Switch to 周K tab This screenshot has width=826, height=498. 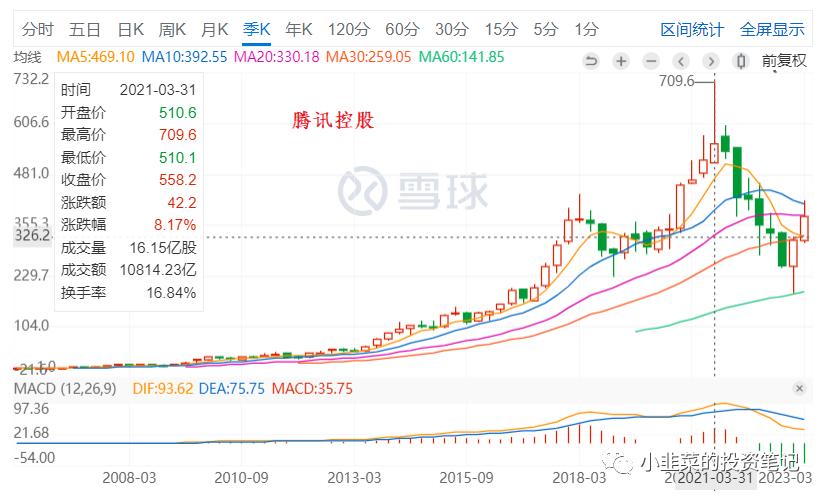172,29
